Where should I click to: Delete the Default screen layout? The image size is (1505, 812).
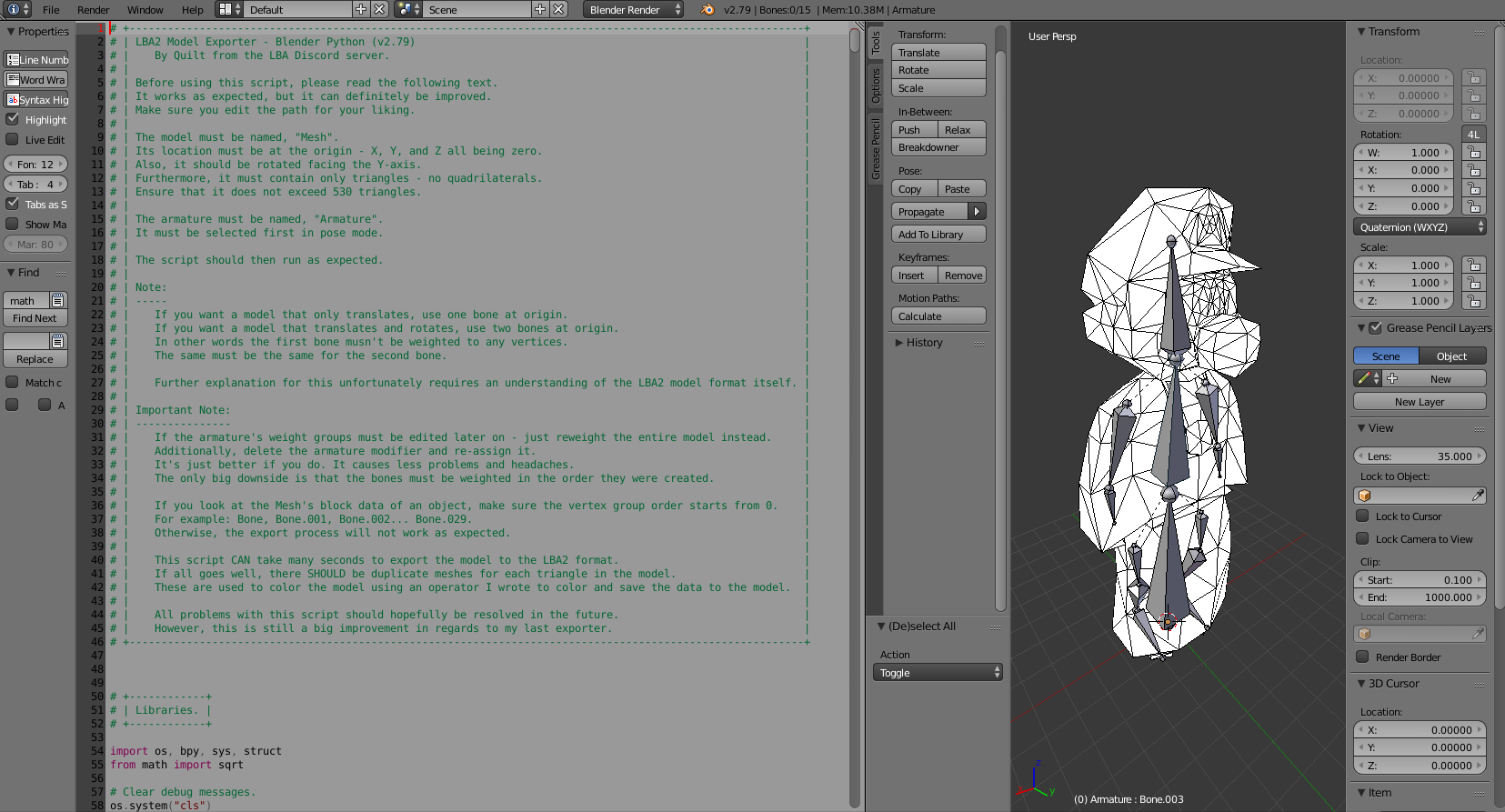379,9
